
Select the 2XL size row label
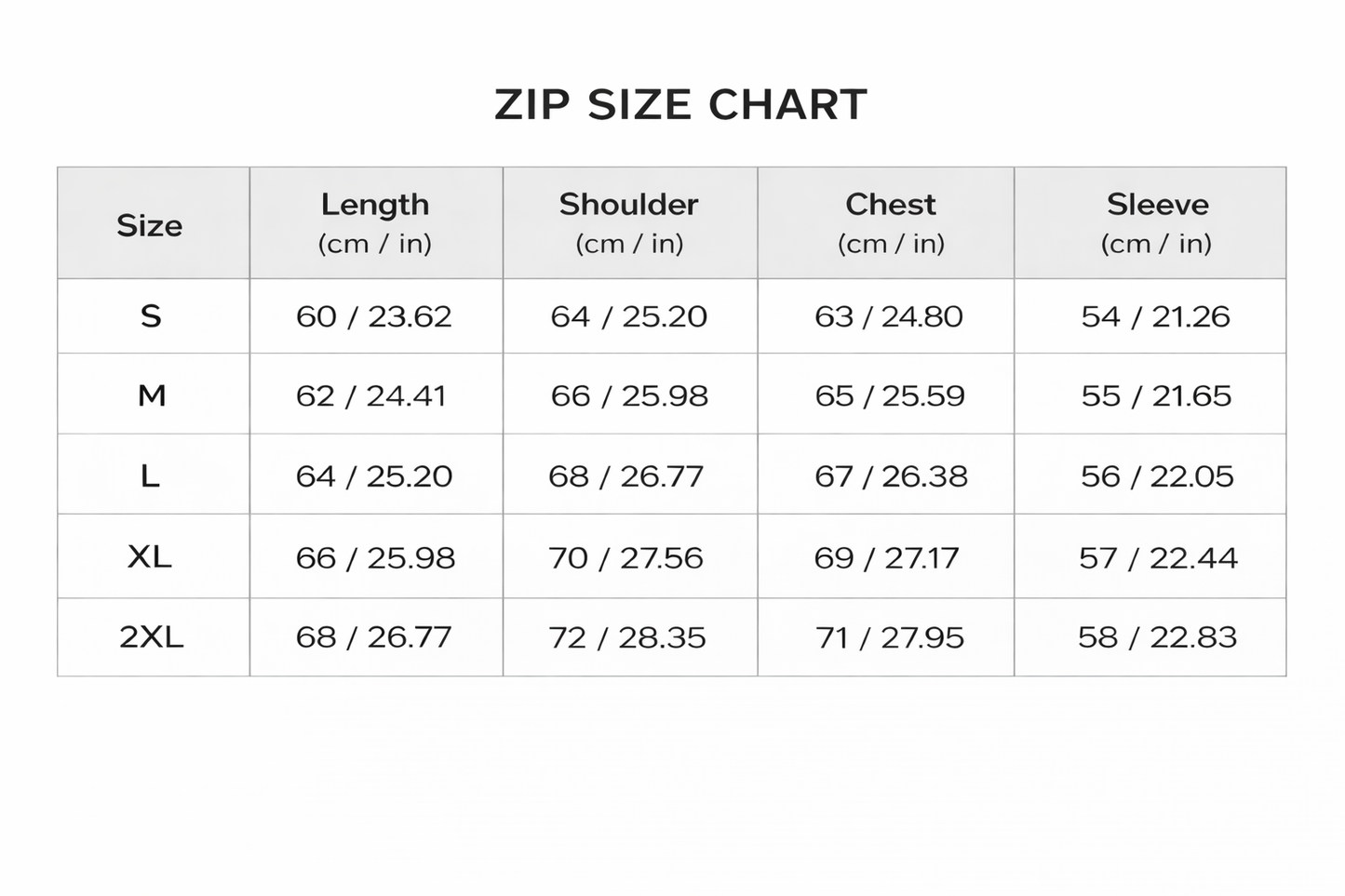[151, 637]
